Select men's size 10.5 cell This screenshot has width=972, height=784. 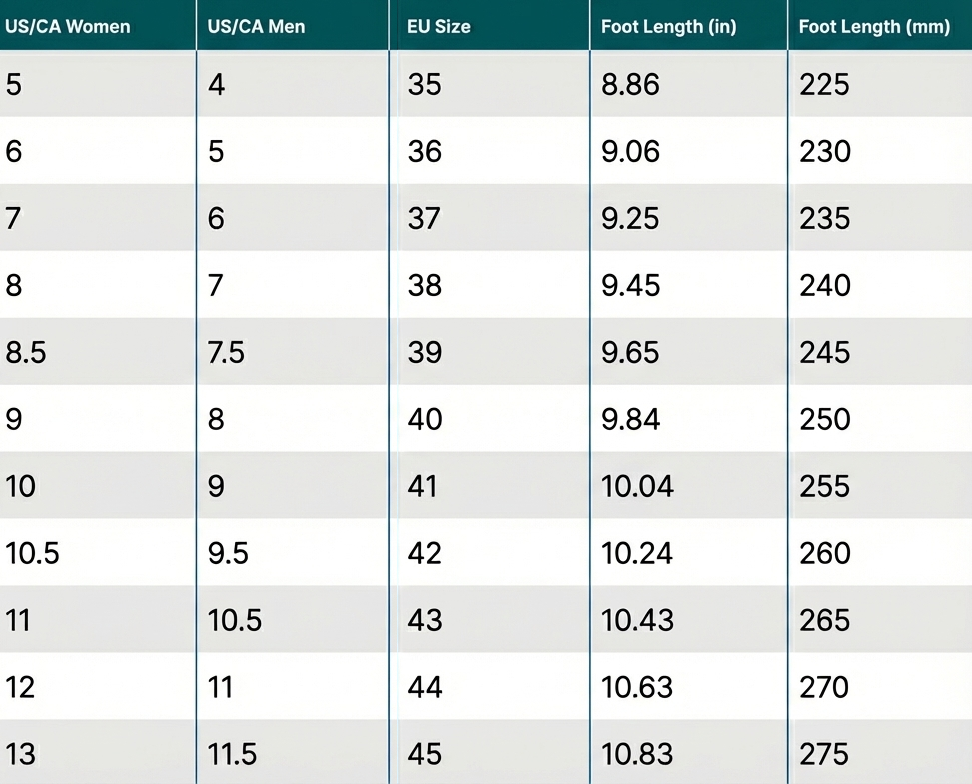click(x=234, y=621)
